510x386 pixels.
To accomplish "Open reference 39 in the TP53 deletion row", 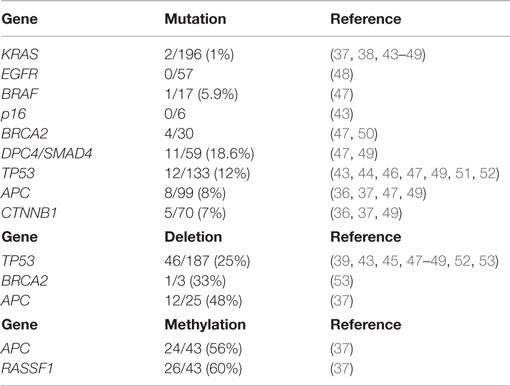I will pyautogui.click(x=342, y=261).
